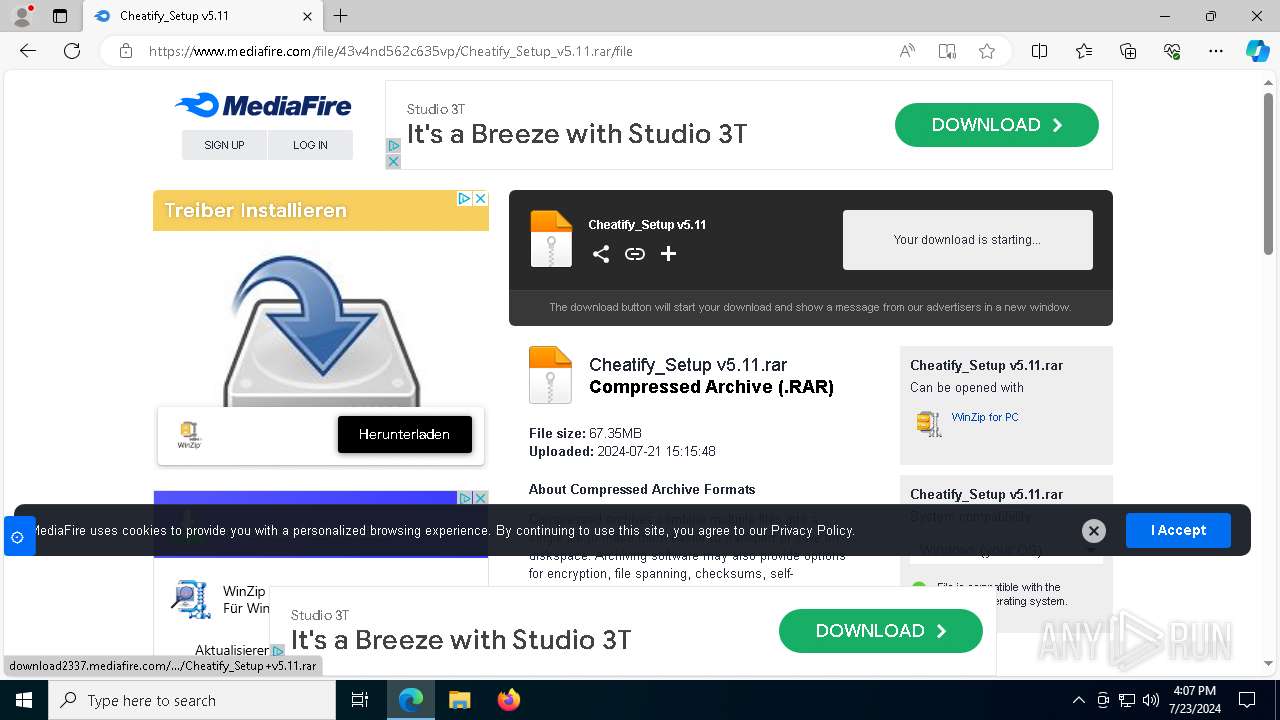
Task: Accept cookies with I Accept
Action: pos(1178,530)
